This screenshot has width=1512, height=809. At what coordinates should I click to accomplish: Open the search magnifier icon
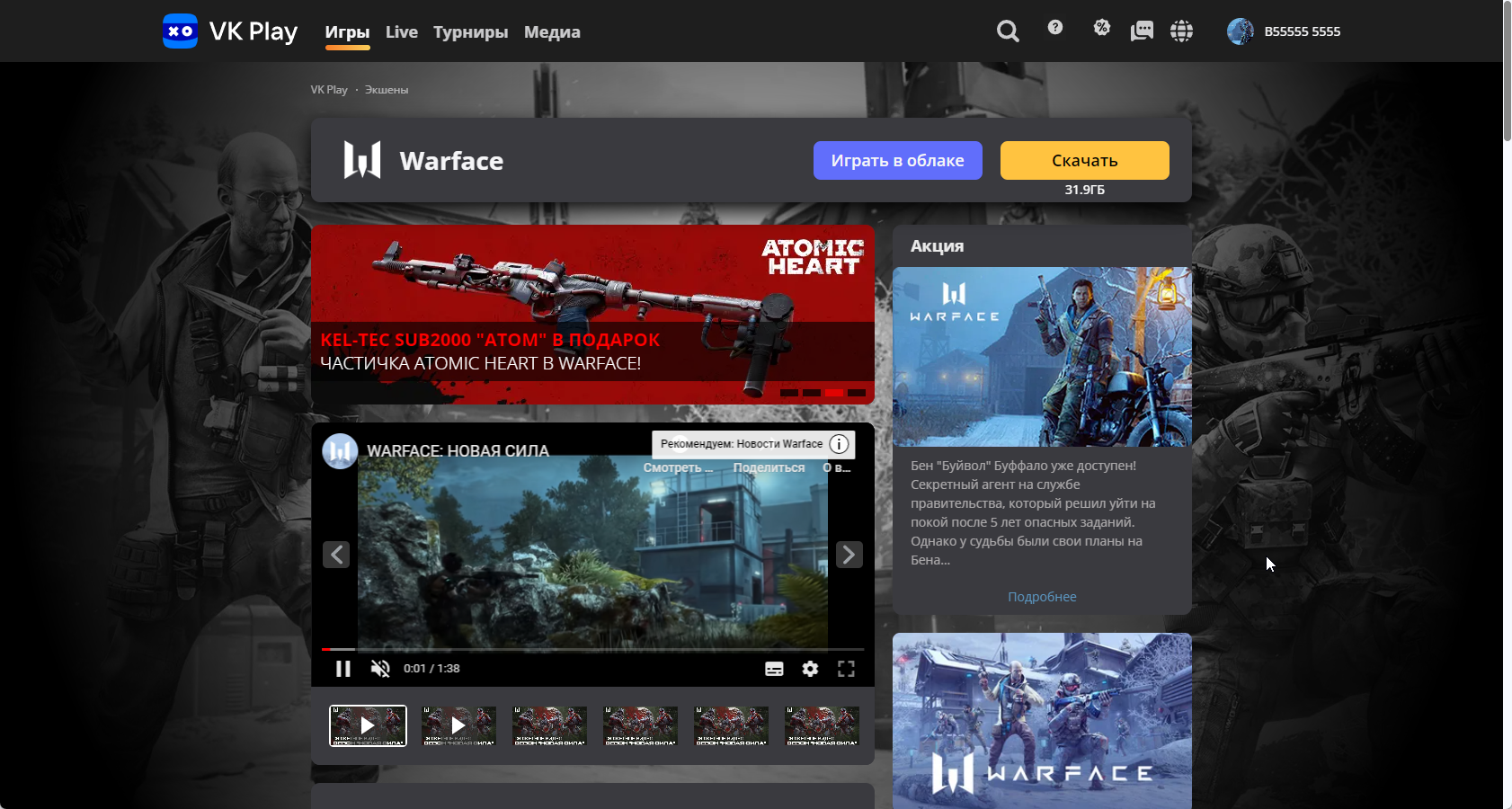click(x=1008, y=31)
